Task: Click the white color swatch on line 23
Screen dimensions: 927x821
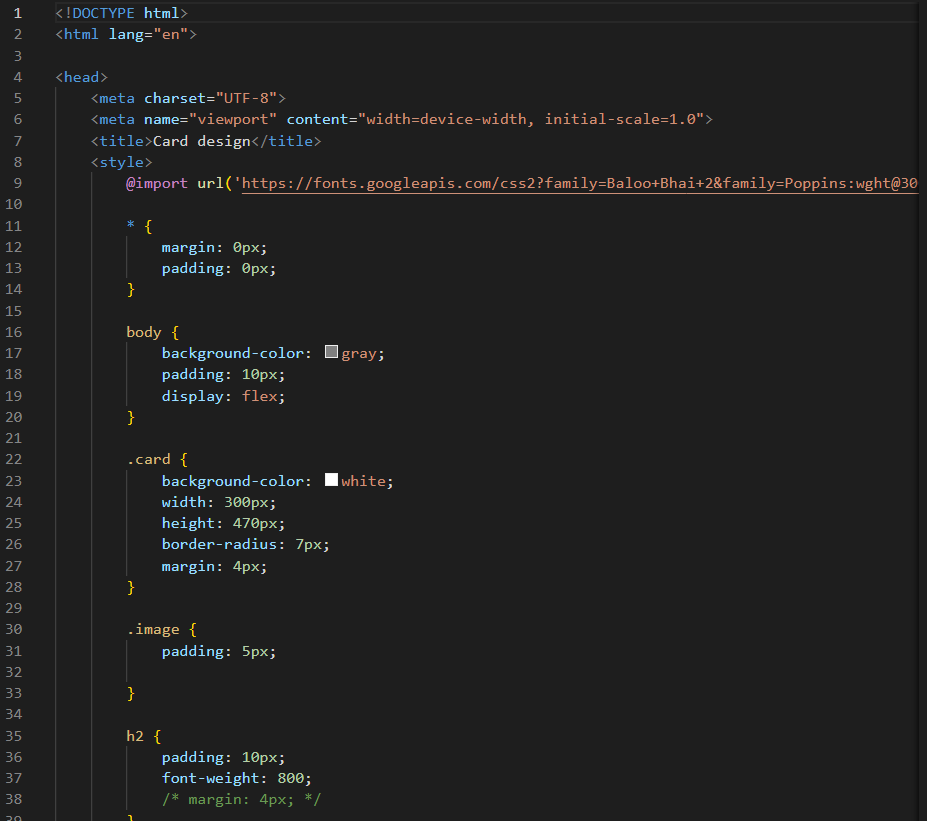Action: pyautogui.click(x=331, y=480)
